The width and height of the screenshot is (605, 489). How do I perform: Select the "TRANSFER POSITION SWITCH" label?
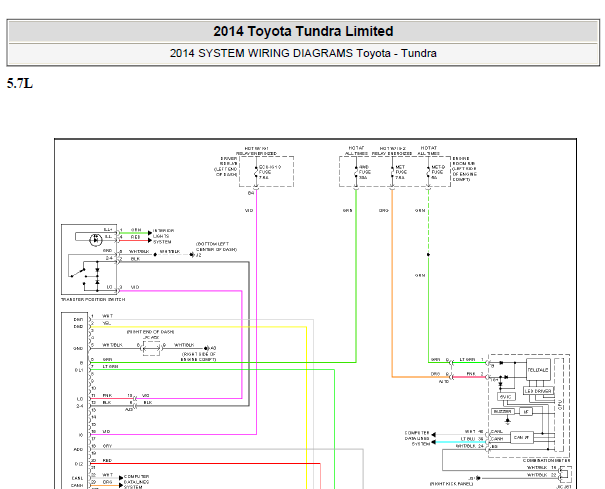coord(93,299)
